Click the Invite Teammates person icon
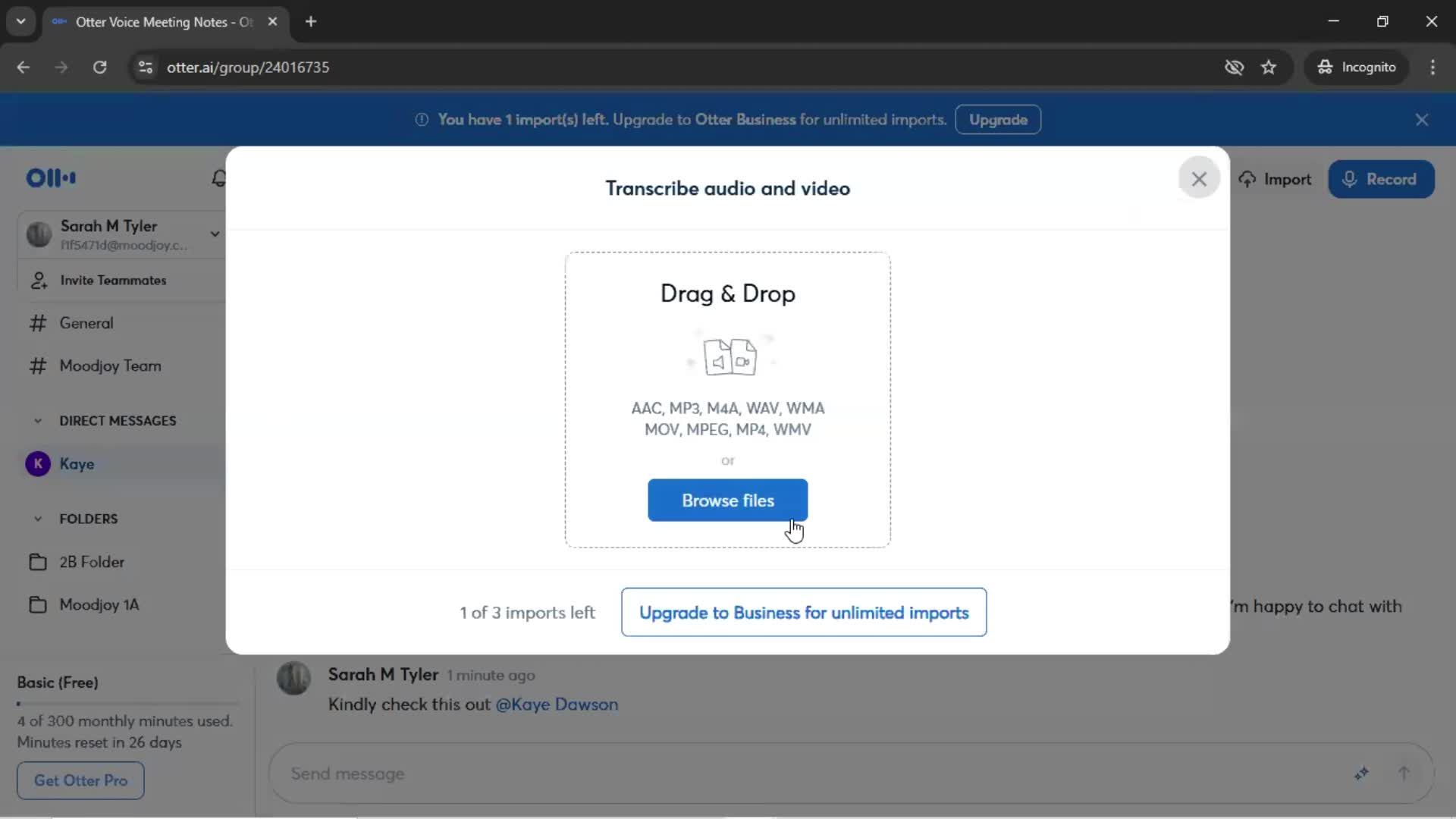This screenshot has height=819, width=1456. point(39,281)
